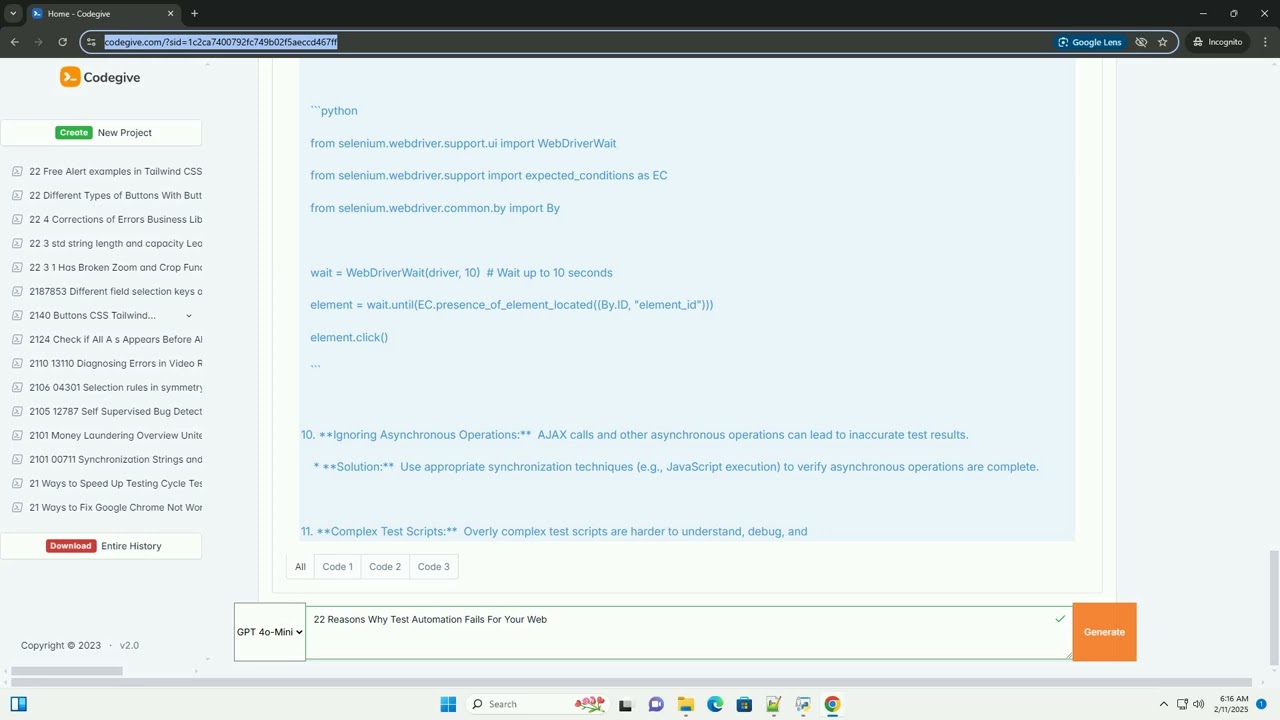Open Google Lens from address bar
The image size is (1280, 720).
pos(1090,42)
